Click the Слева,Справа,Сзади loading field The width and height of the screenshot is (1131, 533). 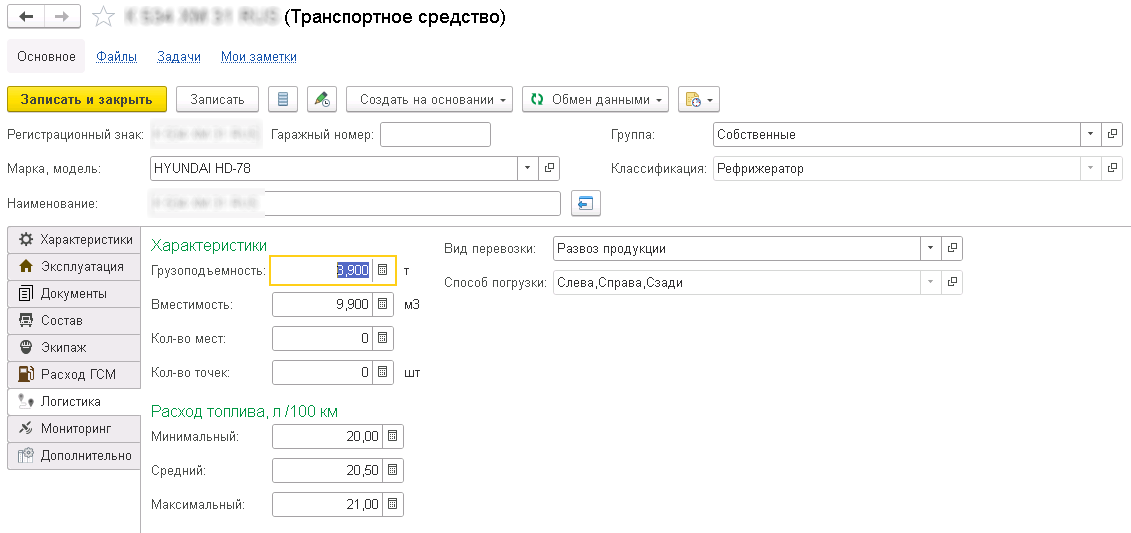pyautogui.click(x=736, y=282)
